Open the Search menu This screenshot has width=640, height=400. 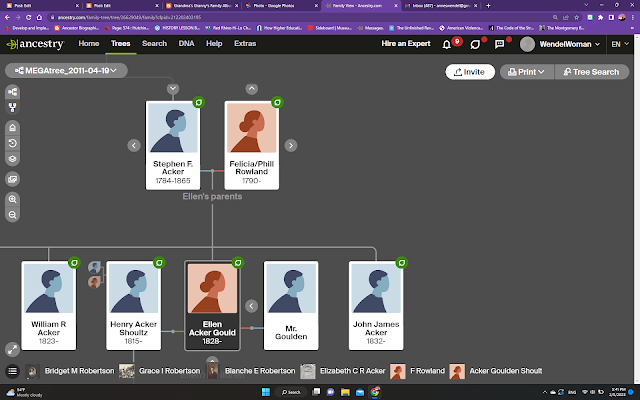pyautogui.click(x=154, y=43)
